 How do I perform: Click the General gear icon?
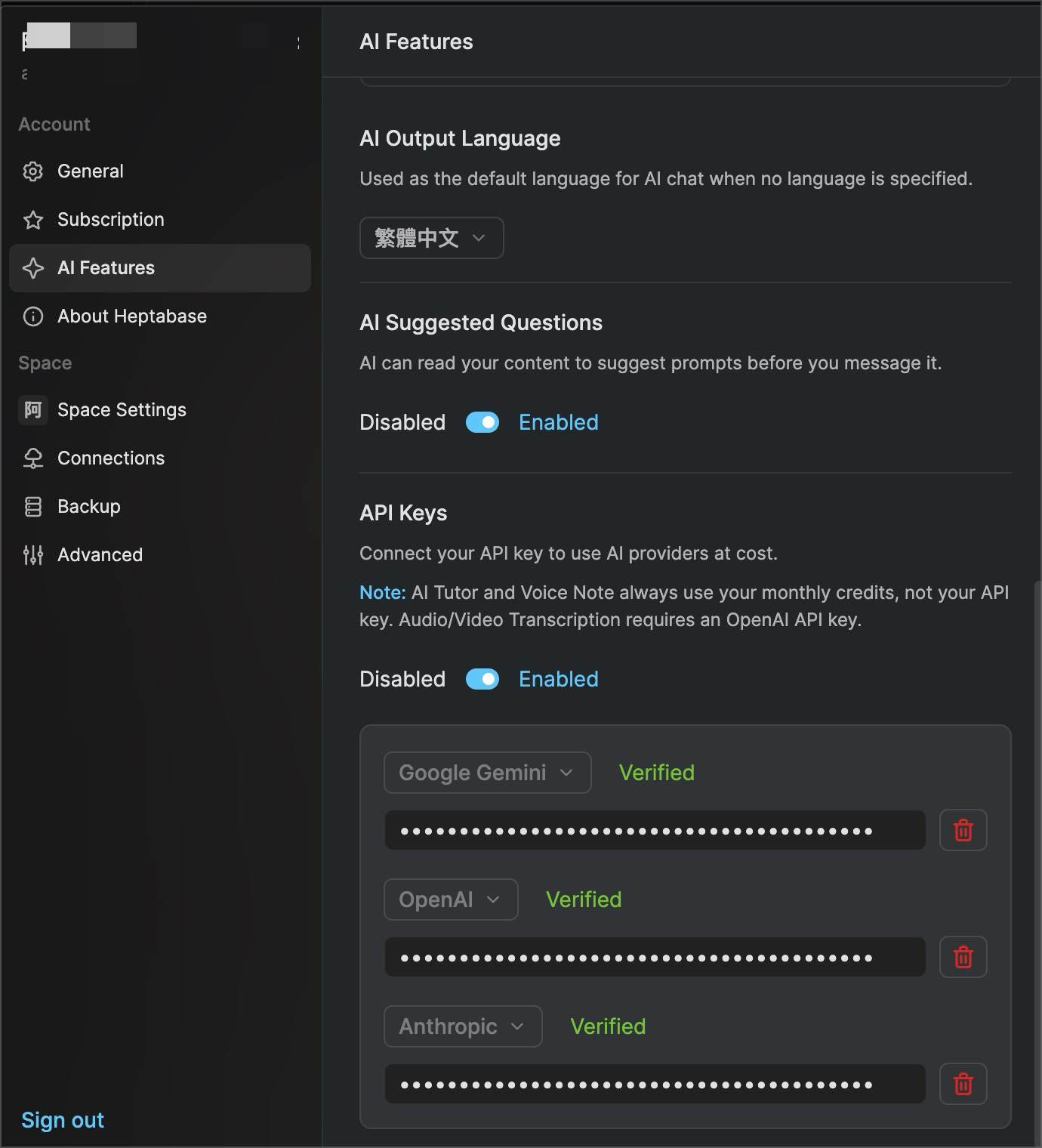[x=32, y=171]
